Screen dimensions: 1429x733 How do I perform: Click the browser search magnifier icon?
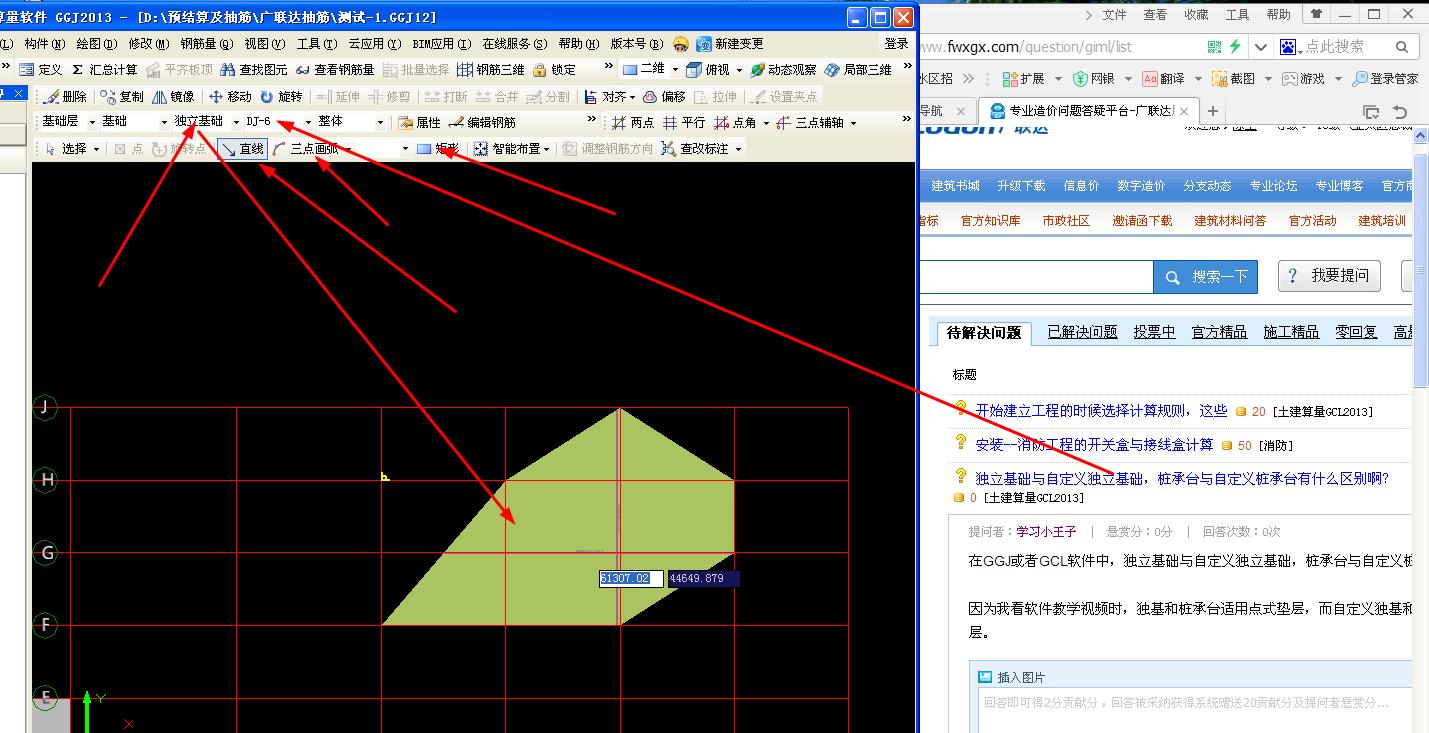click(x=1402, y=47)
